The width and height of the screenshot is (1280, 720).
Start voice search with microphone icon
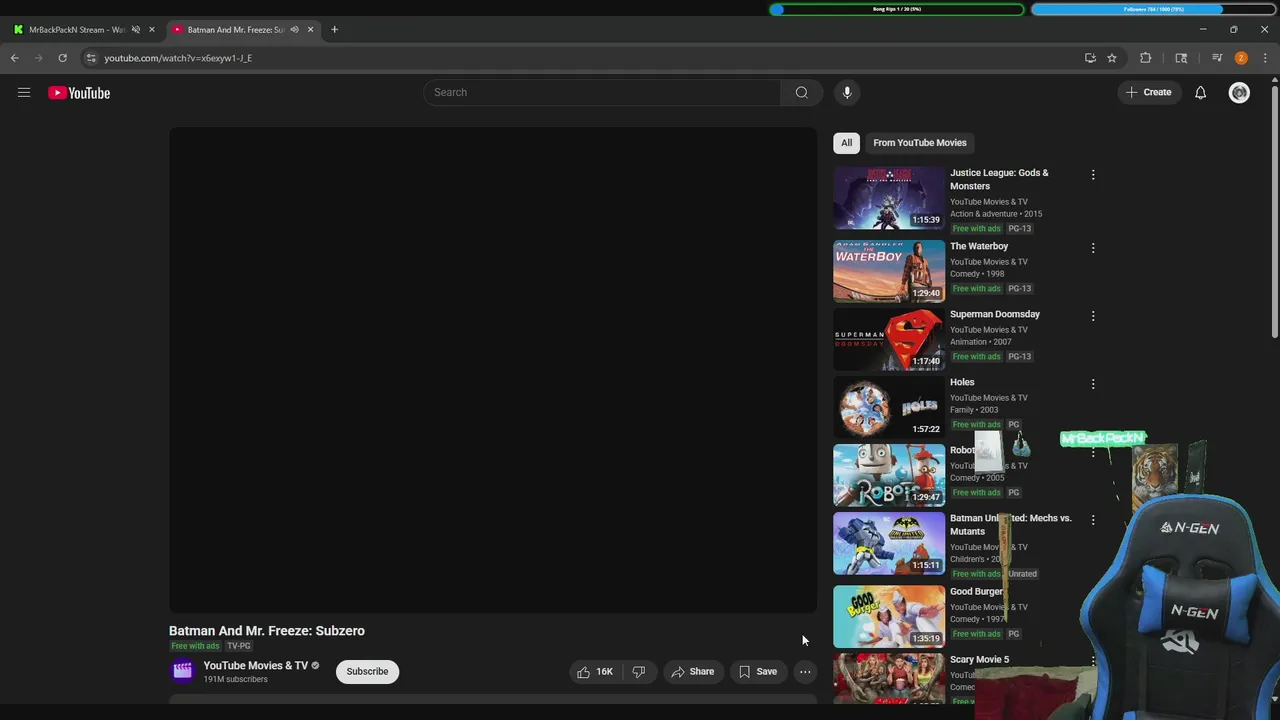click(847, 92)
